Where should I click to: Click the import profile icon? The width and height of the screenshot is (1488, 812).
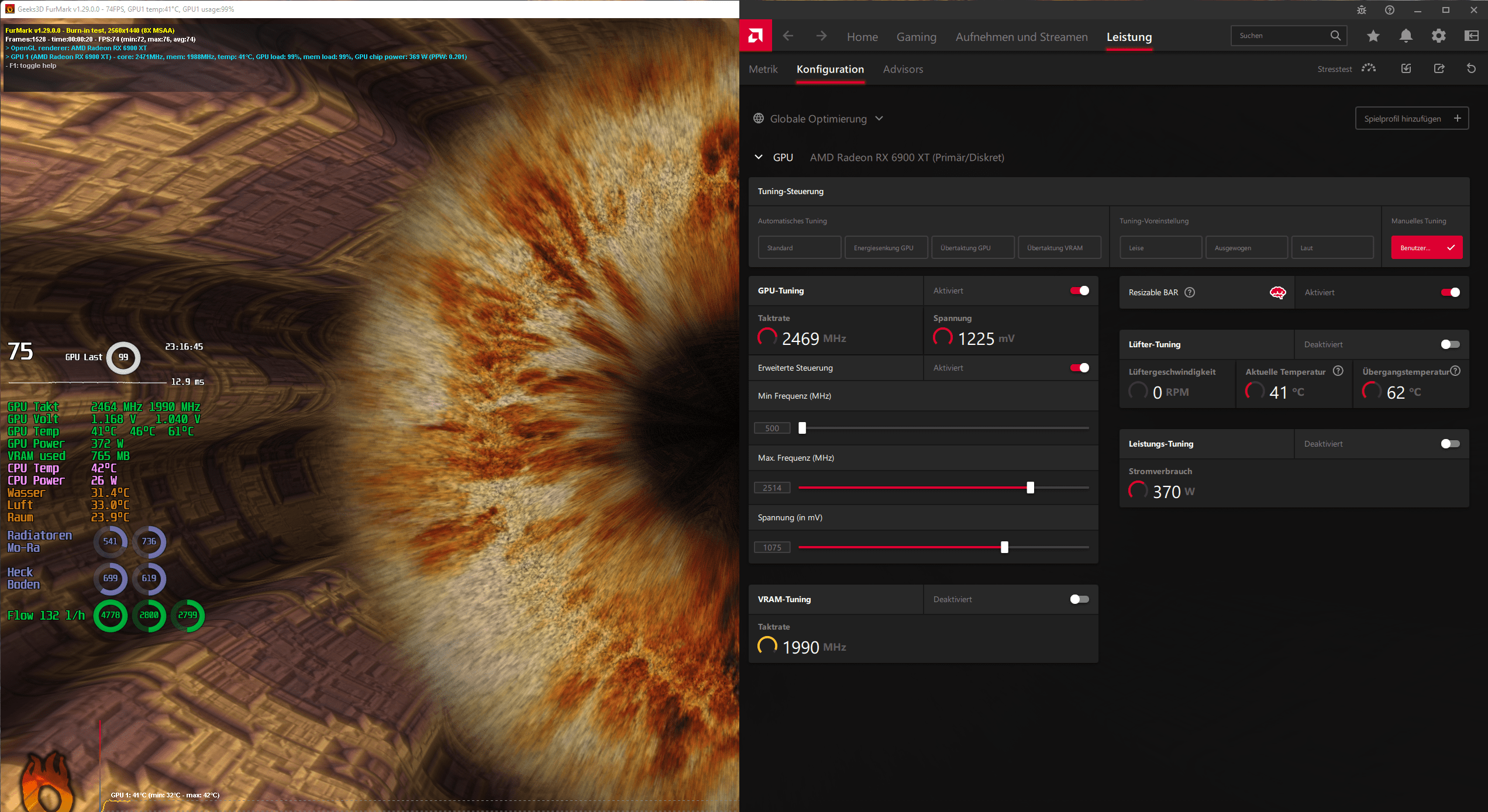(1406, 68)
